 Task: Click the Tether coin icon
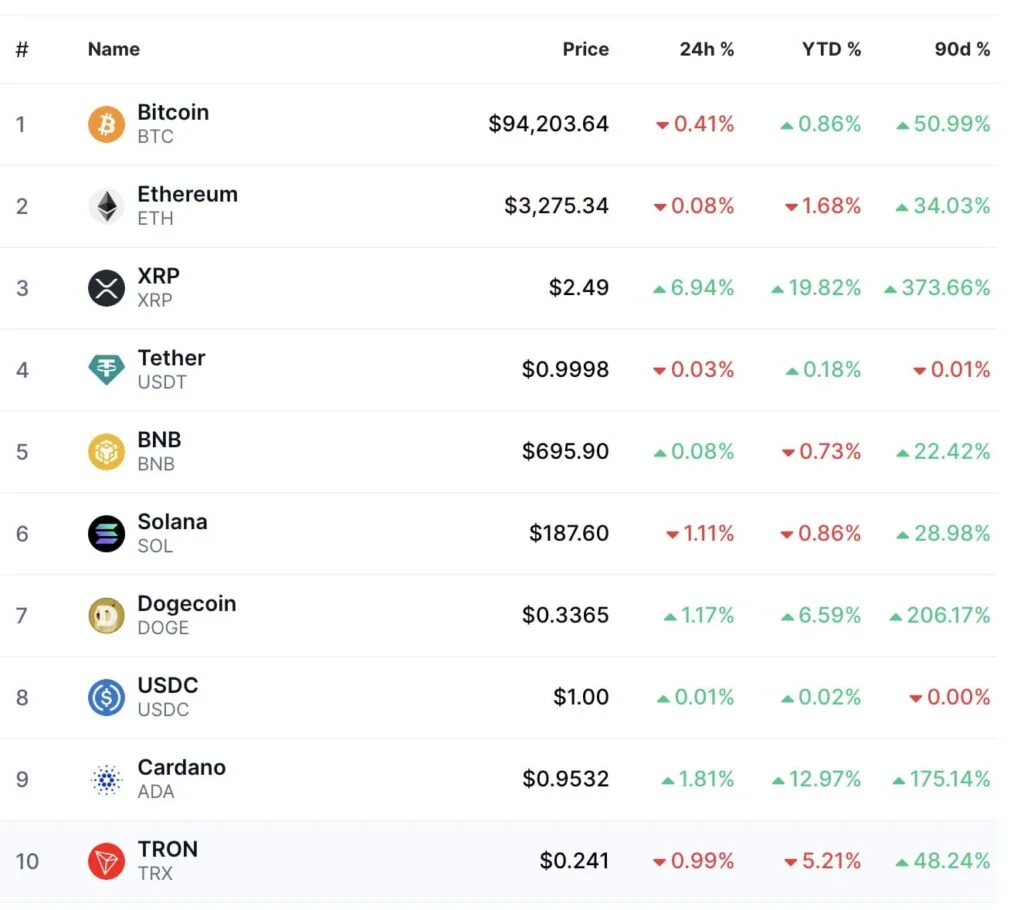coord(105,369)
